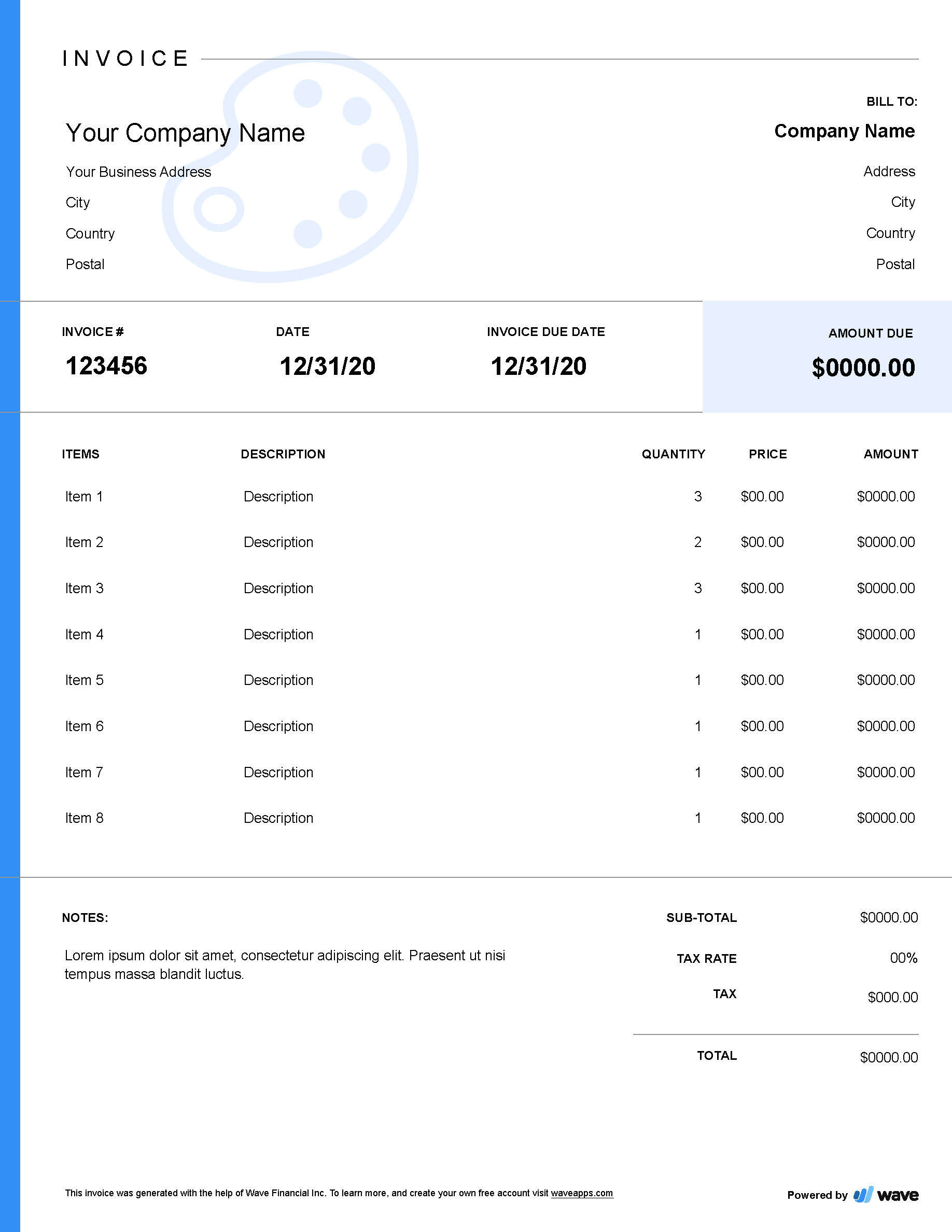Click the tax value $000.00
This screenshot has width=952, height=1232.
pyautogui.click(x=893, y=997)
